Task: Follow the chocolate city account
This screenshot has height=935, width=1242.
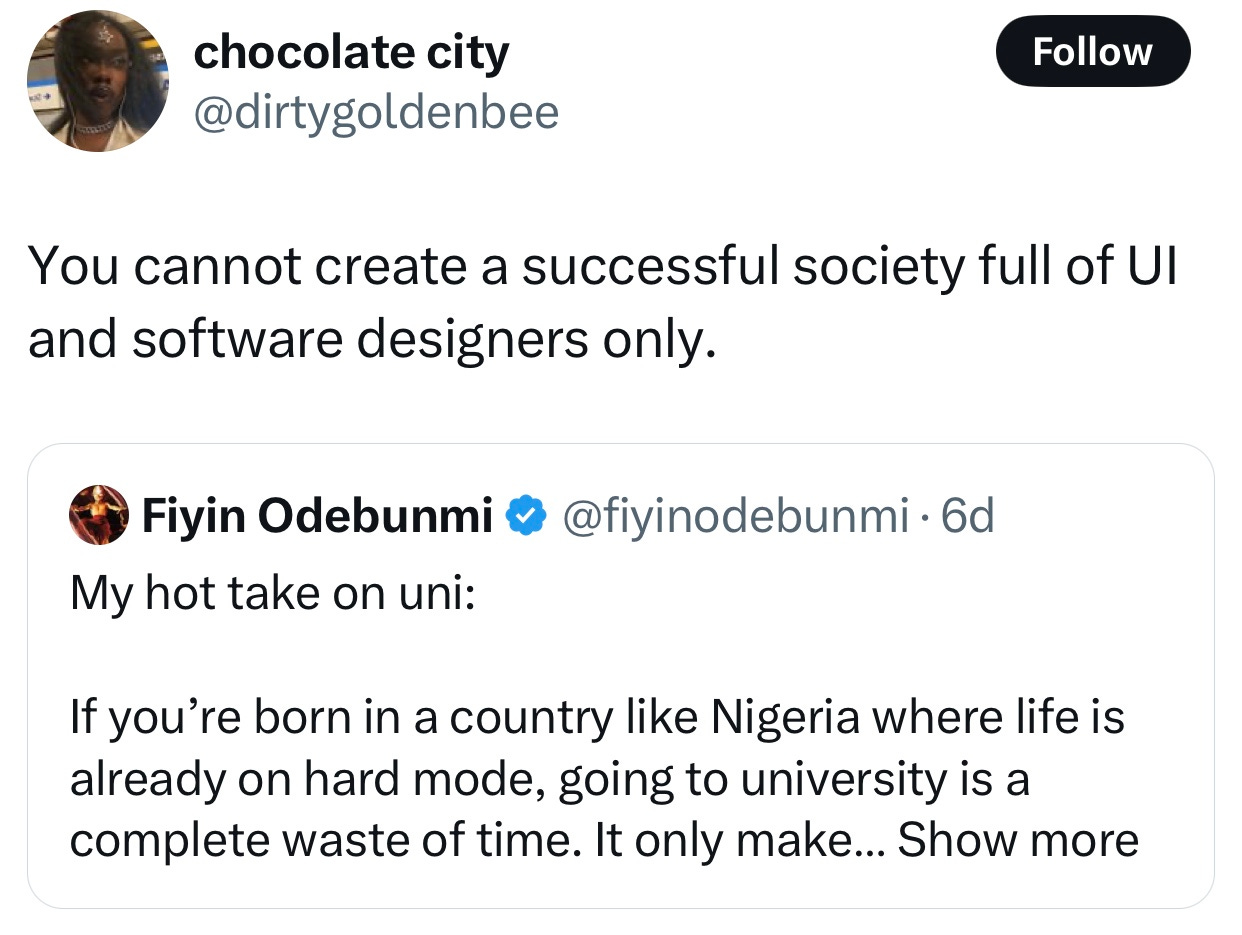Action: (x=1093, y=51)
